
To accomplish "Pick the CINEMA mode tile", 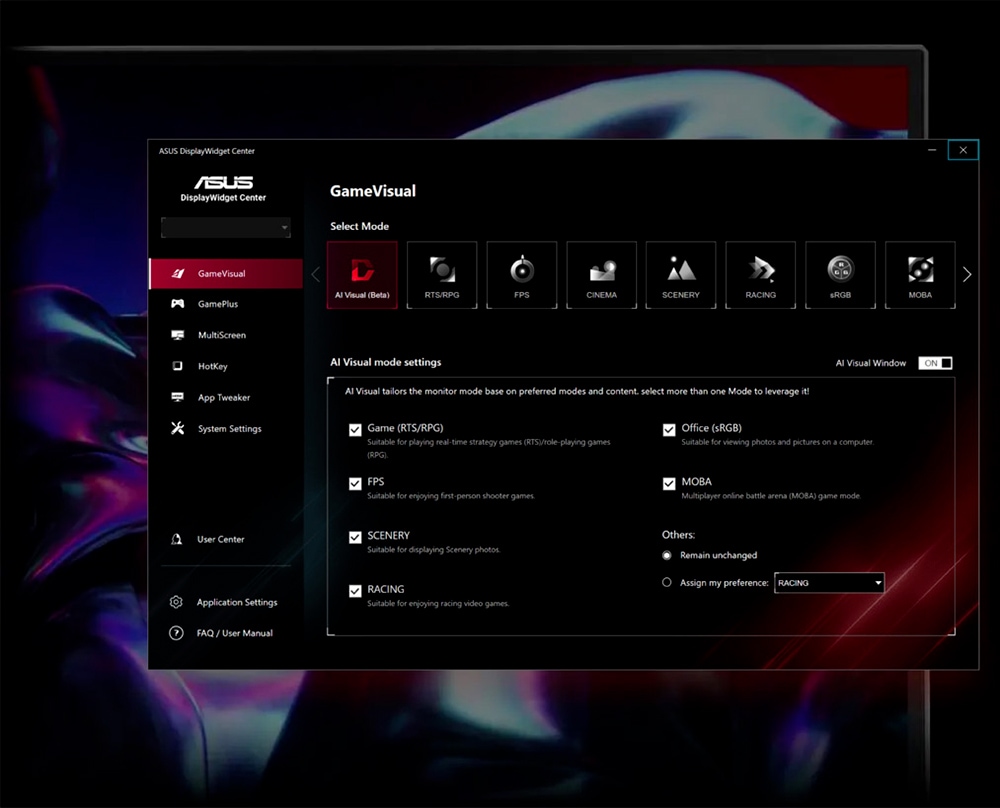I will click(601, 275).
